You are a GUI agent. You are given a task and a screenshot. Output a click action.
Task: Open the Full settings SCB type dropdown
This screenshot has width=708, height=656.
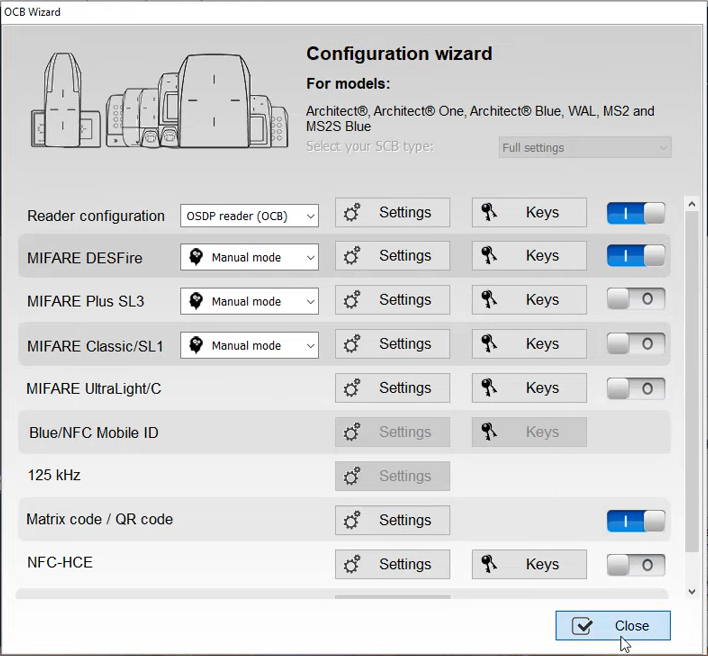tap(584, 148)
